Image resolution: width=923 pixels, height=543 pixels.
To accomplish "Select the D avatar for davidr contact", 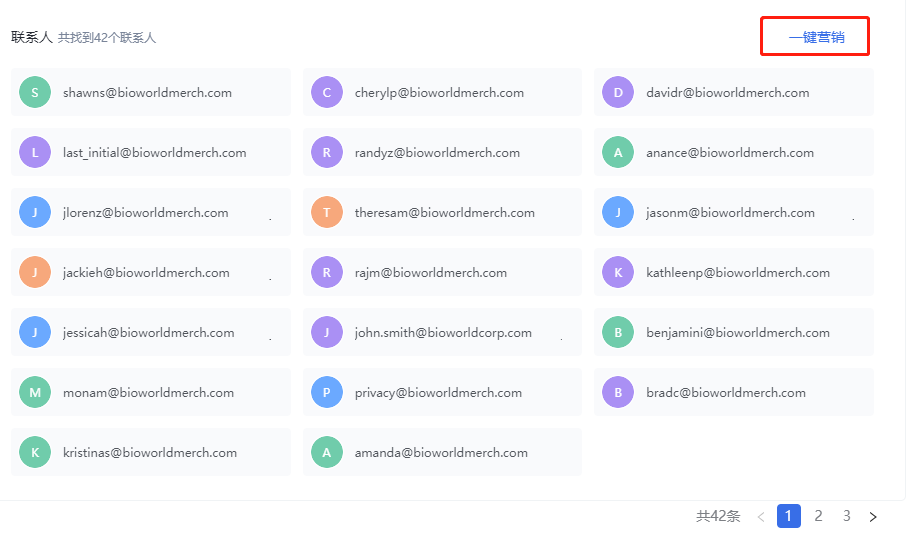I will (618, 92).
